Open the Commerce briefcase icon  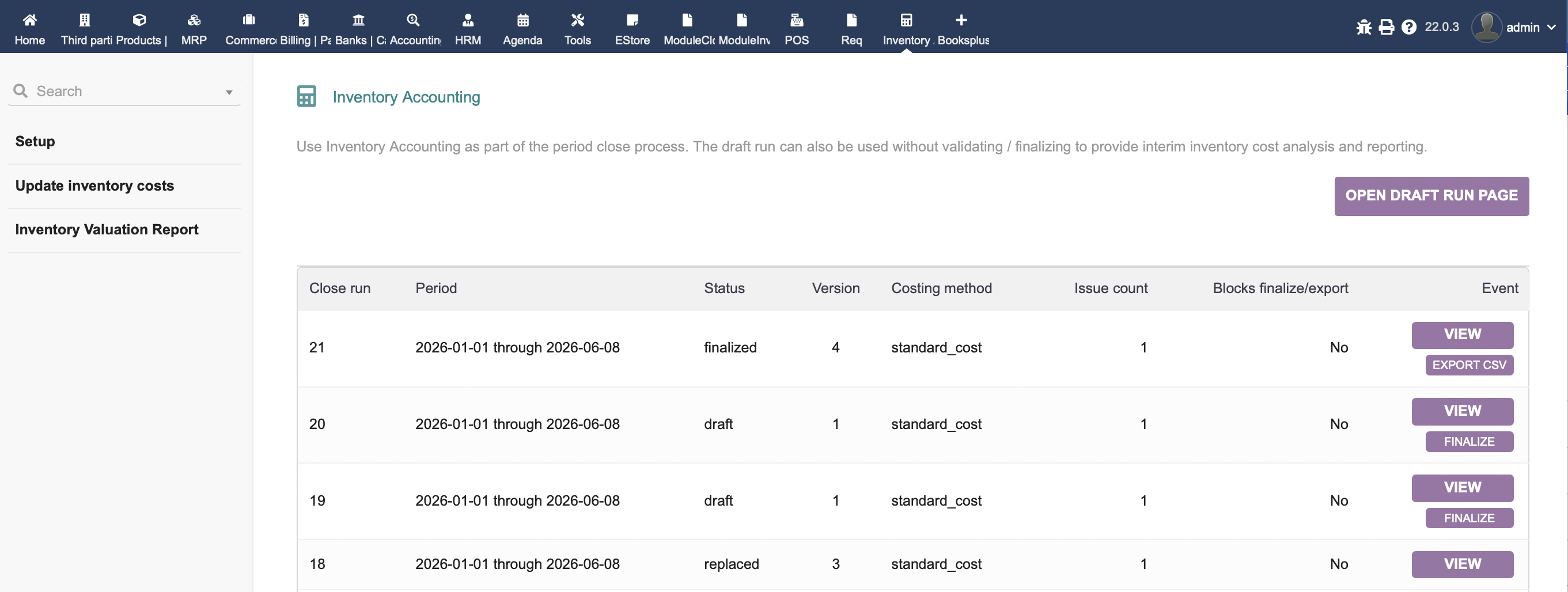point(249,20)
